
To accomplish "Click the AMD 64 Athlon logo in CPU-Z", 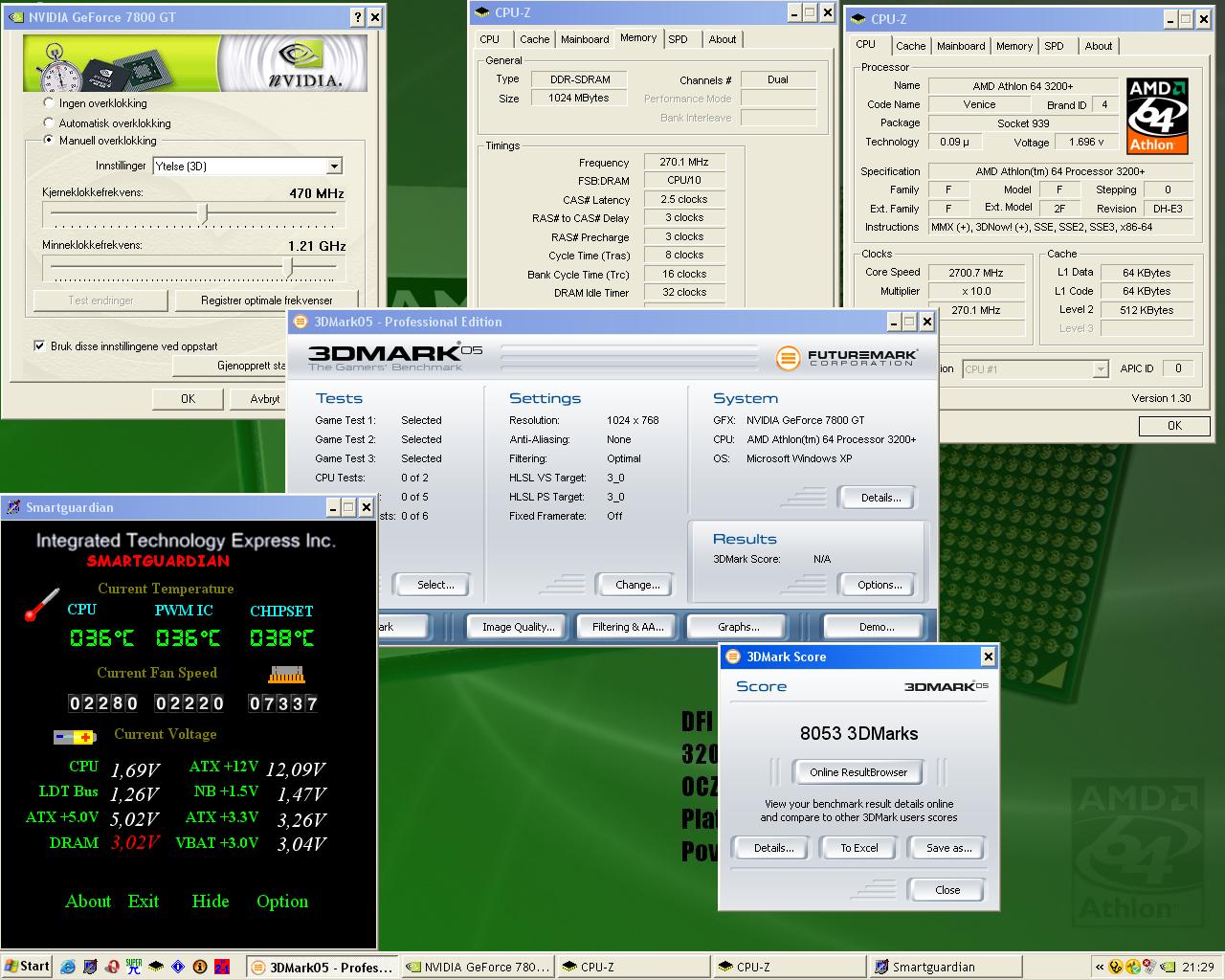I will 1157,116.
